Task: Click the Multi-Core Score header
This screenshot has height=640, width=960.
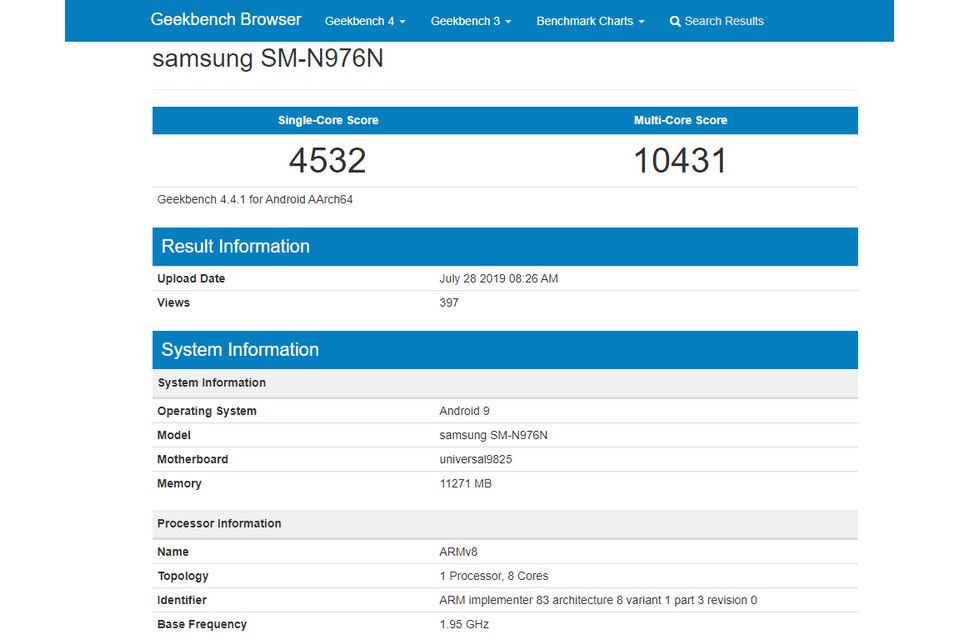Action: [x=680, y=120]
